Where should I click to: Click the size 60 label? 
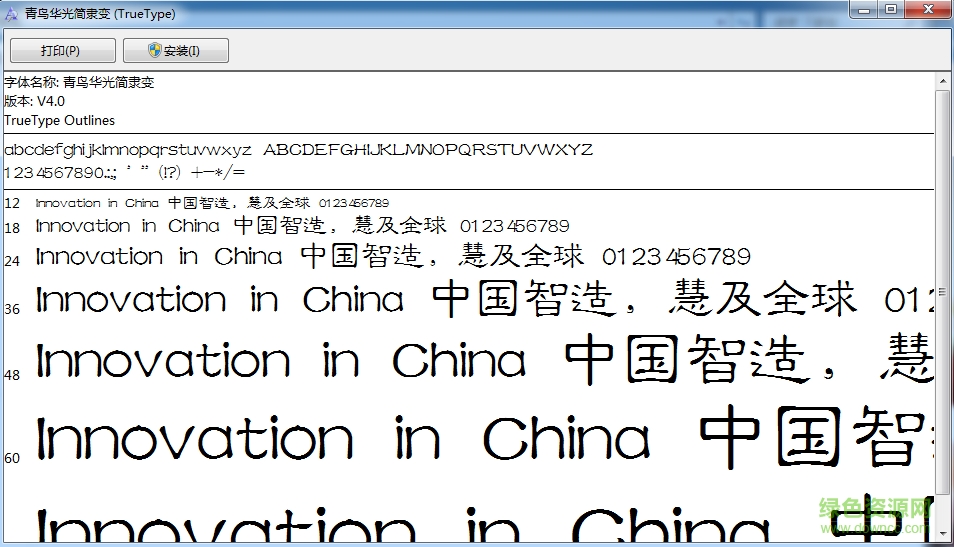pyautogui.click(x=12, y=458)
